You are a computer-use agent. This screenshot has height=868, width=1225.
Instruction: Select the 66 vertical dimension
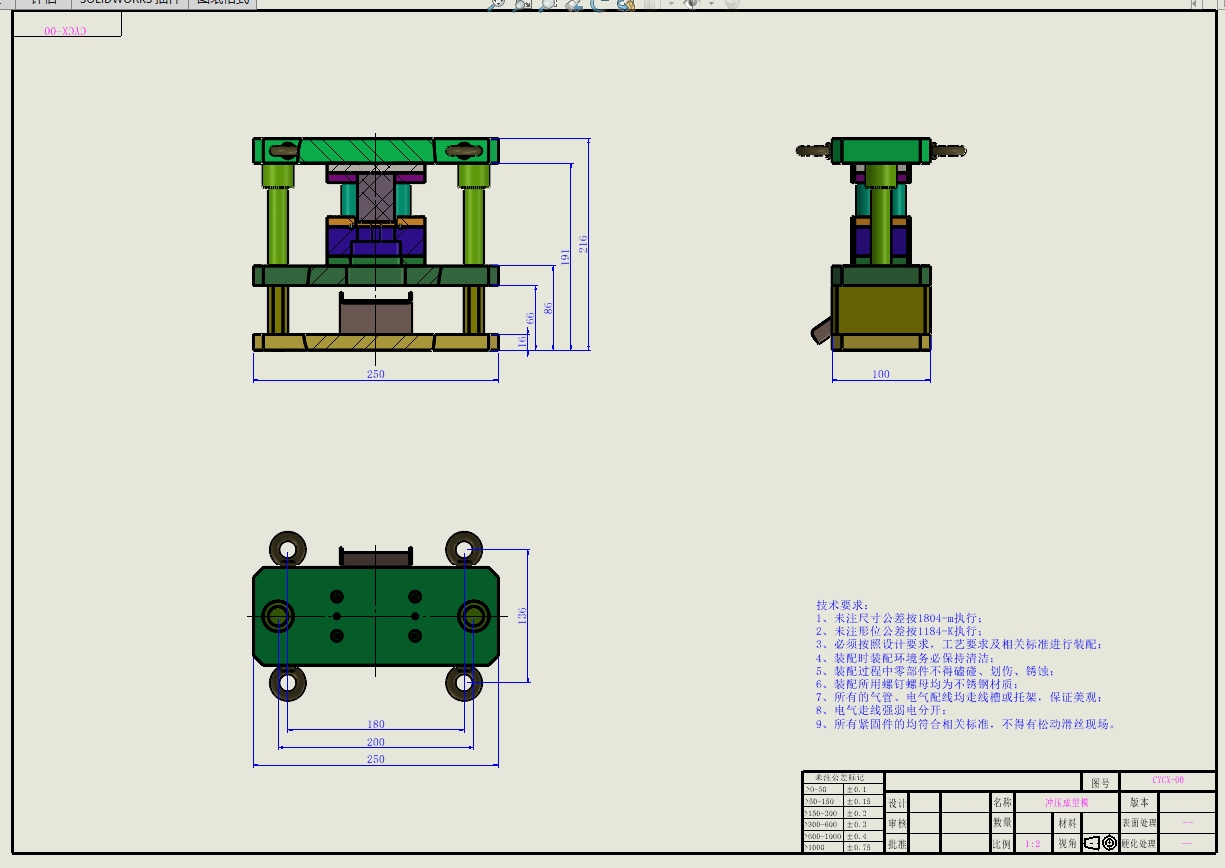tap(530, 318)
